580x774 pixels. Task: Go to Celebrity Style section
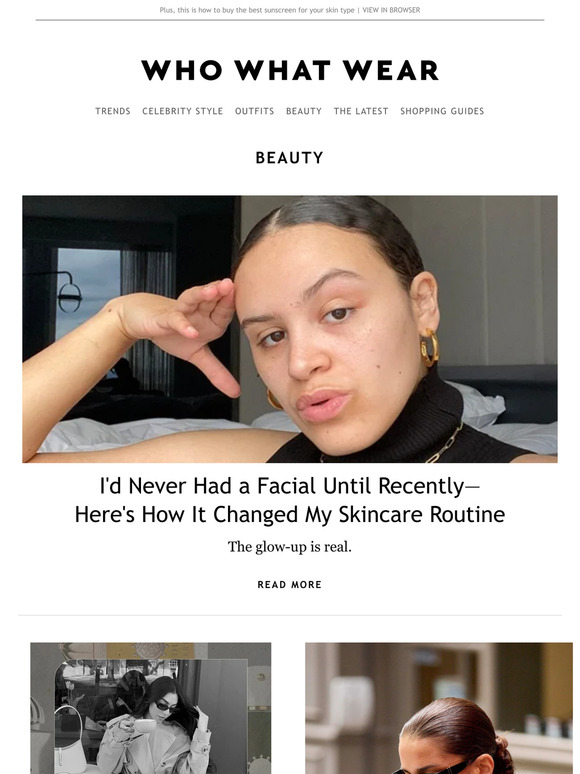pos(183,111)
